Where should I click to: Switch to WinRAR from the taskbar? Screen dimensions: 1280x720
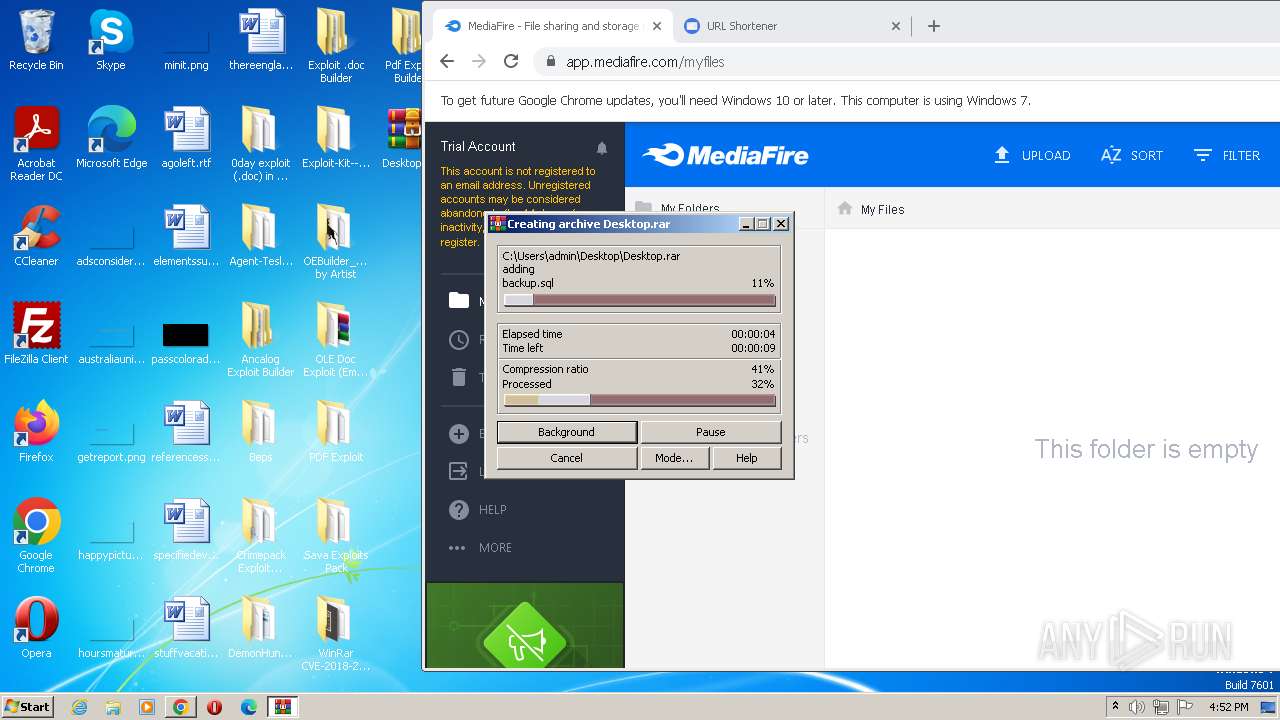coord(282,707)
